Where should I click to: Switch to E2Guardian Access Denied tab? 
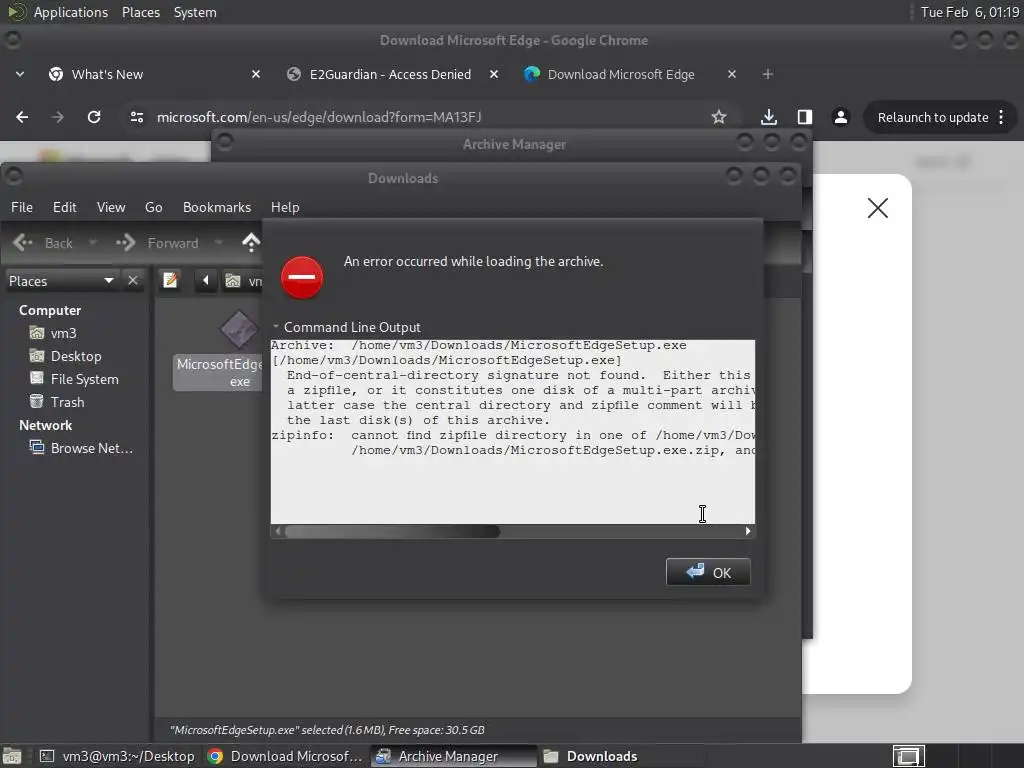point(392,74)
